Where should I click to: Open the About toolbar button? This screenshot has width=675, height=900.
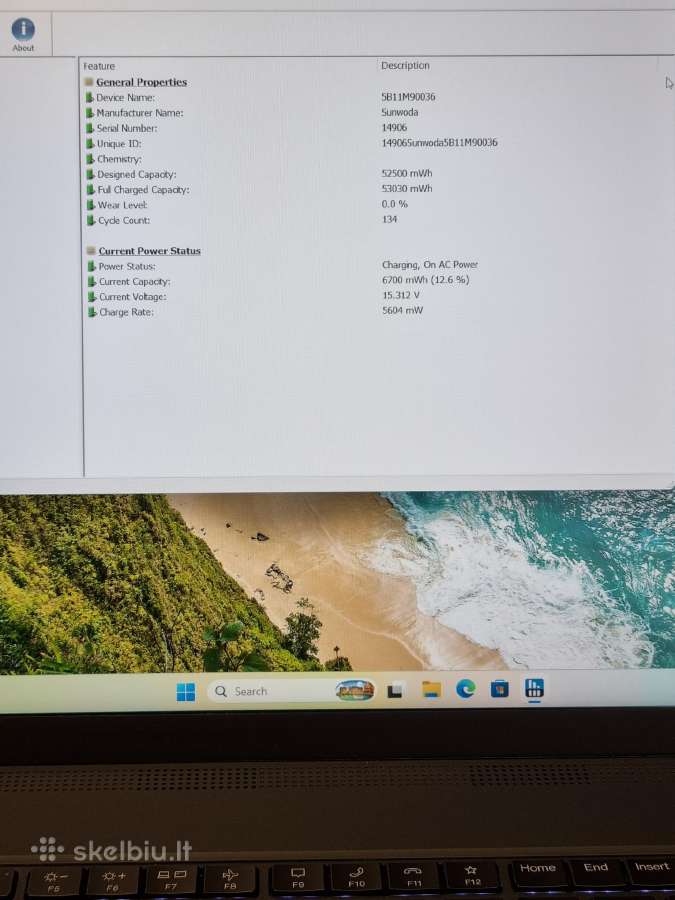(x=23, y=34)
